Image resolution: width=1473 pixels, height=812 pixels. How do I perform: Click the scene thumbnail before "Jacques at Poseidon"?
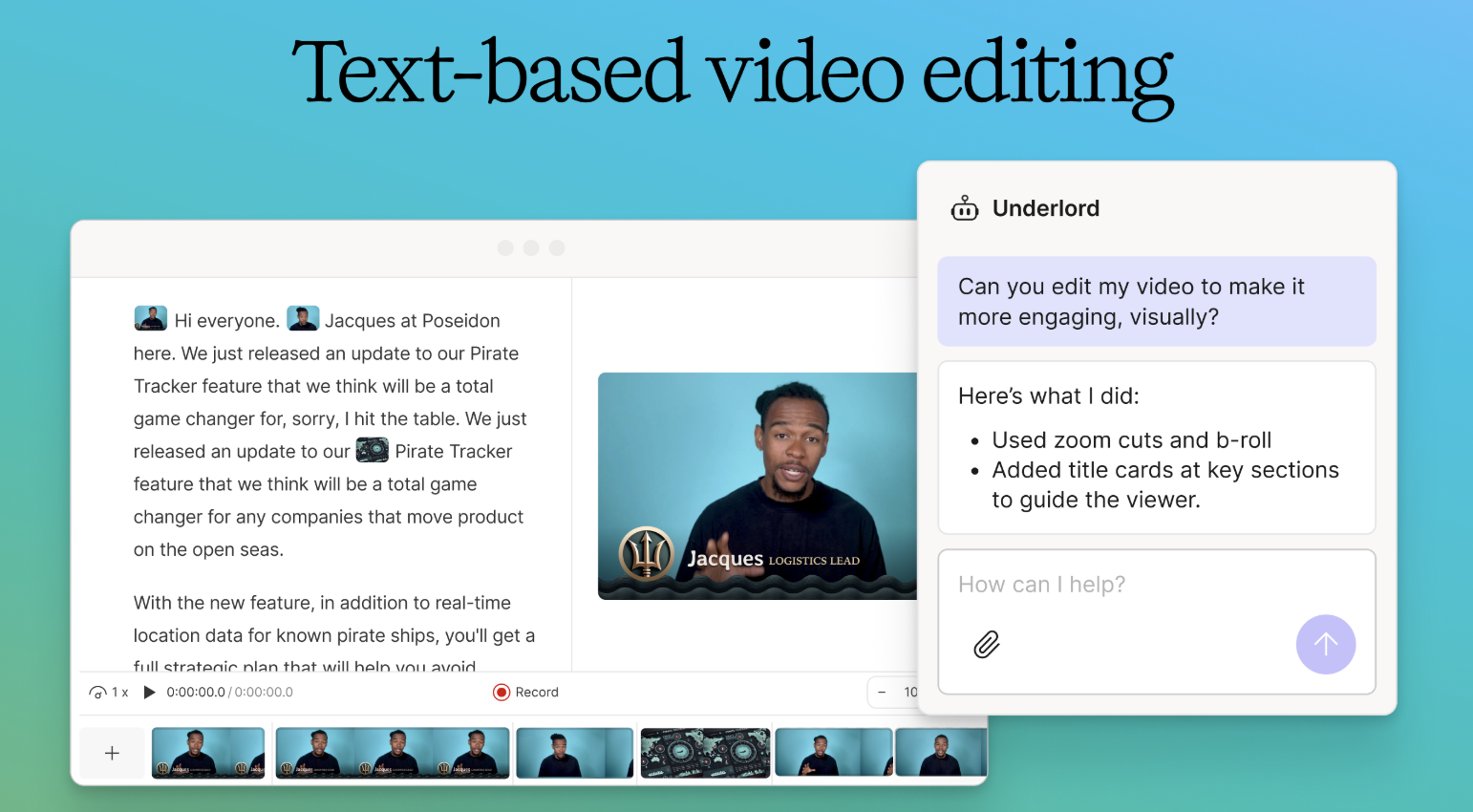(x=303, y=319)
